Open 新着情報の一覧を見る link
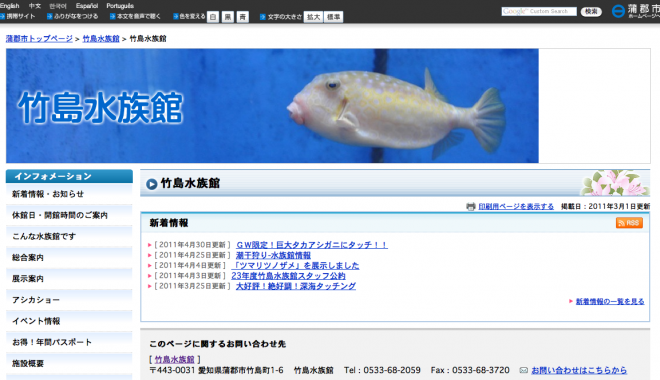This screenshot has height=380, width=660. 609,301
